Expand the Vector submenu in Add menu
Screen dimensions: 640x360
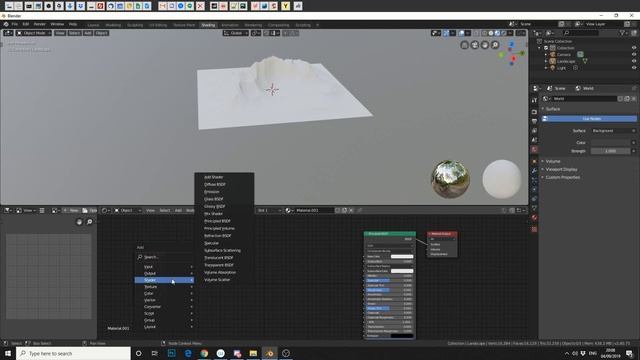click(x=164, y=300)
